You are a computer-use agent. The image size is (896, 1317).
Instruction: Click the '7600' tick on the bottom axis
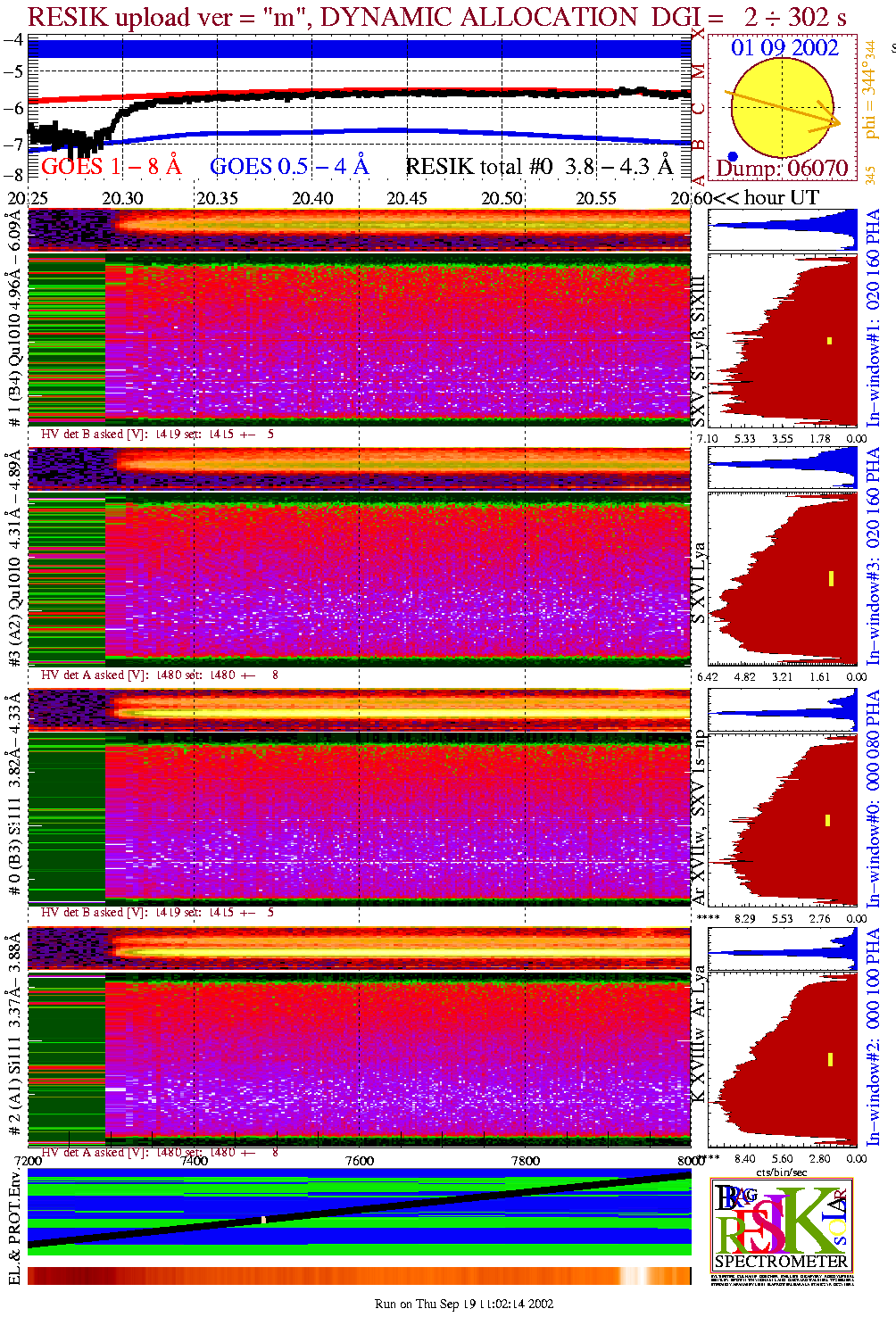pos(360,1160)
